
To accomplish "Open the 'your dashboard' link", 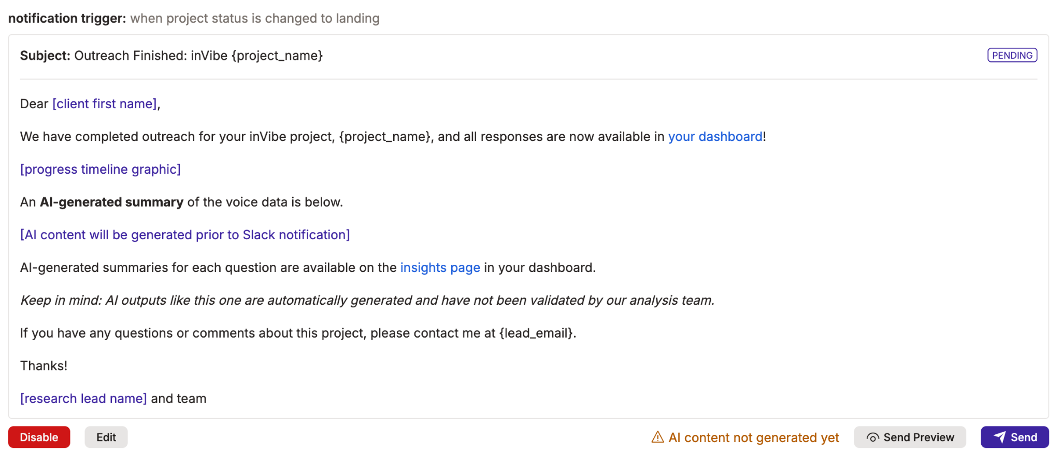I will [715, 136].
